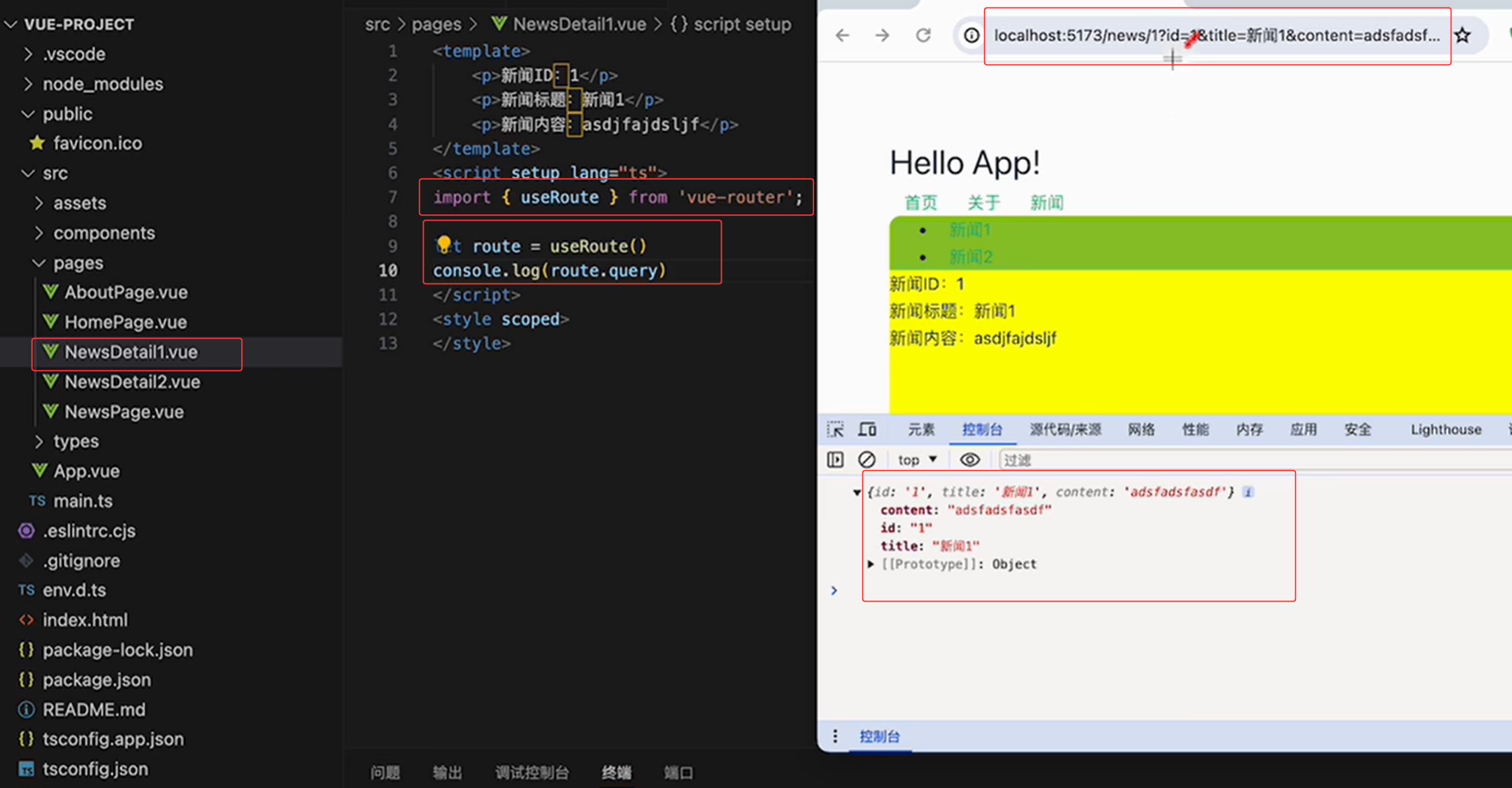View site information icon in address bar
Image resolution: width=1512 pixels, height=788 pixels.
click(x=972, y=35)
